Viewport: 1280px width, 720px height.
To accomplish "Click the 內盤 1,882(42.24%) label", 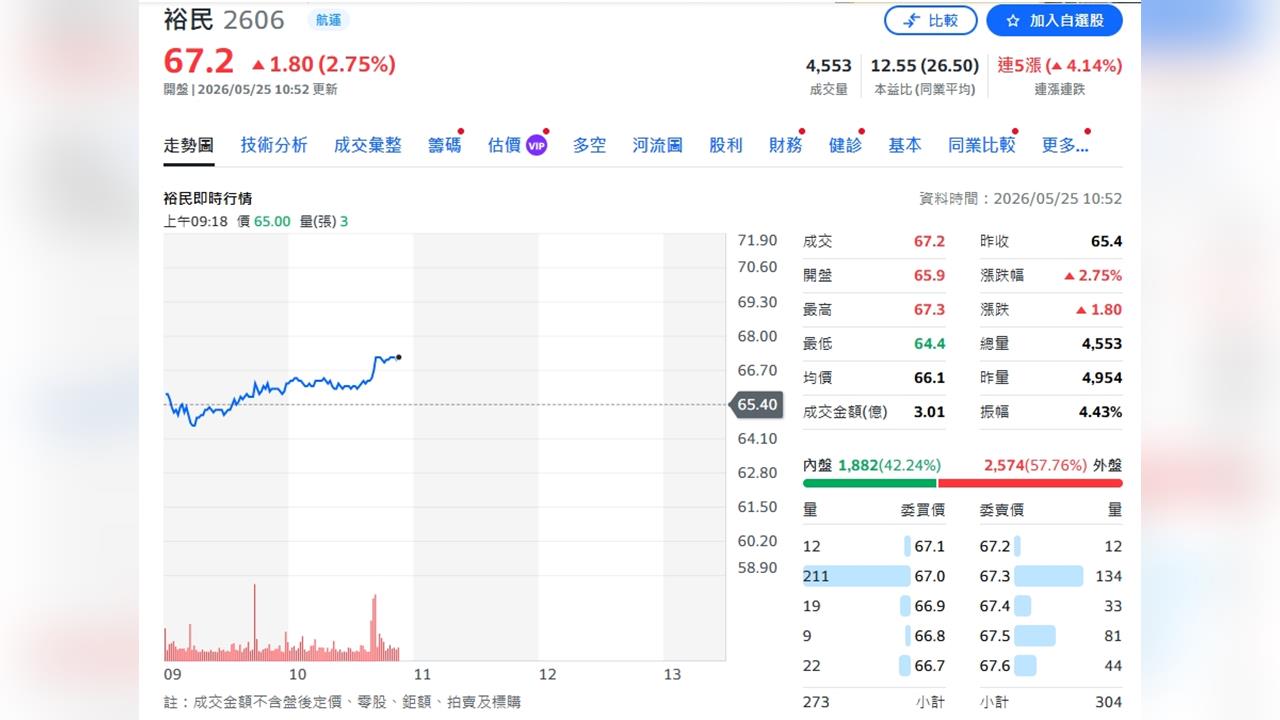I will click(872, 465).
